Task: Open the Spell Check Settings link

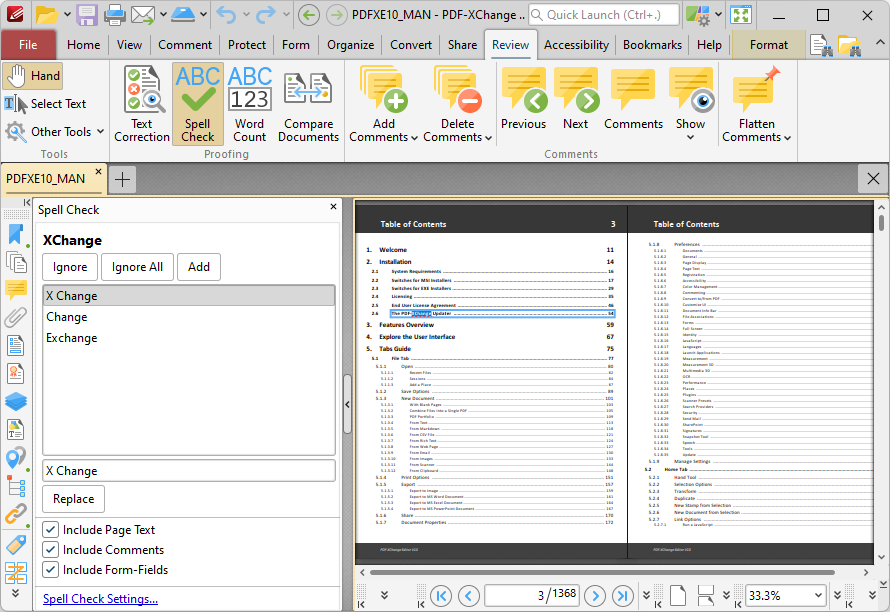Action: (x=100, y=599)
